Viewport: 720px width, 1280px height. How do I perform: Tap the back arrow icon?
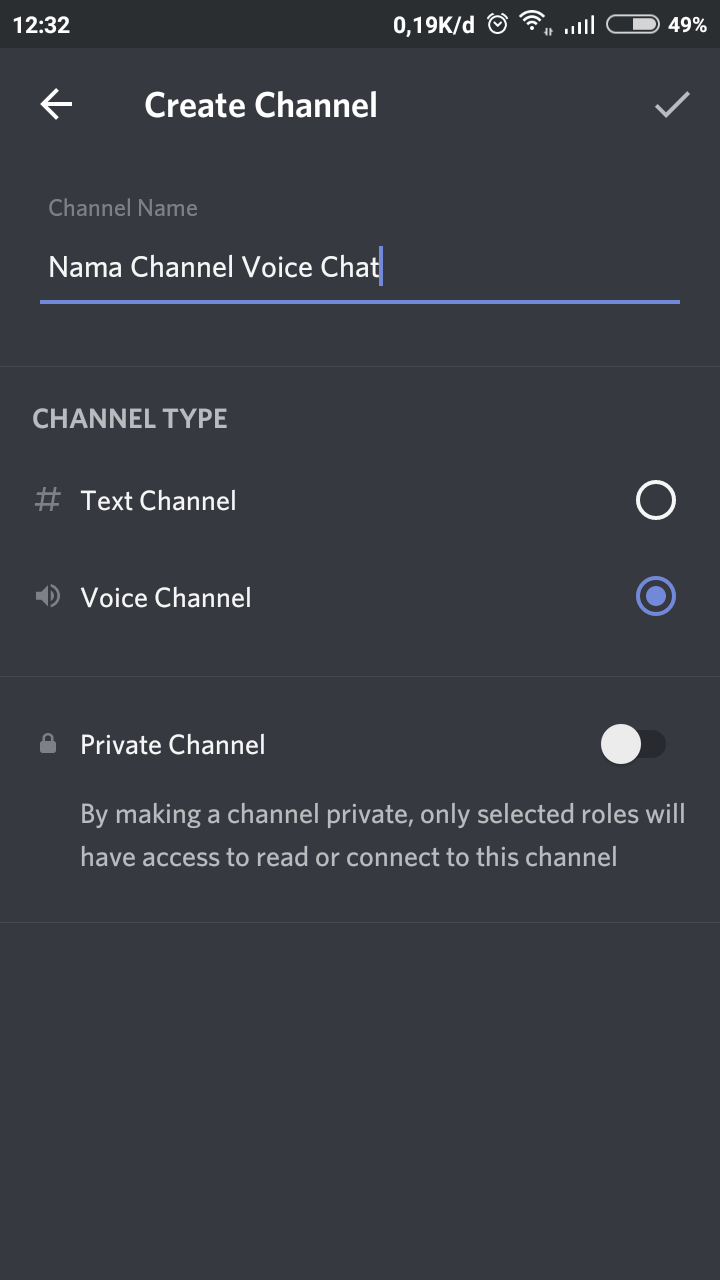pyautogui.click(x=56, y=105)
